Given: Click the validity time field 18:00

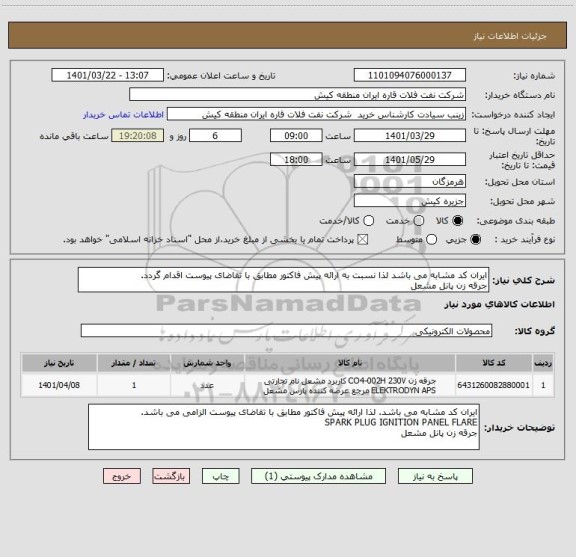Looking at the screenshot, I should [296, 159].
